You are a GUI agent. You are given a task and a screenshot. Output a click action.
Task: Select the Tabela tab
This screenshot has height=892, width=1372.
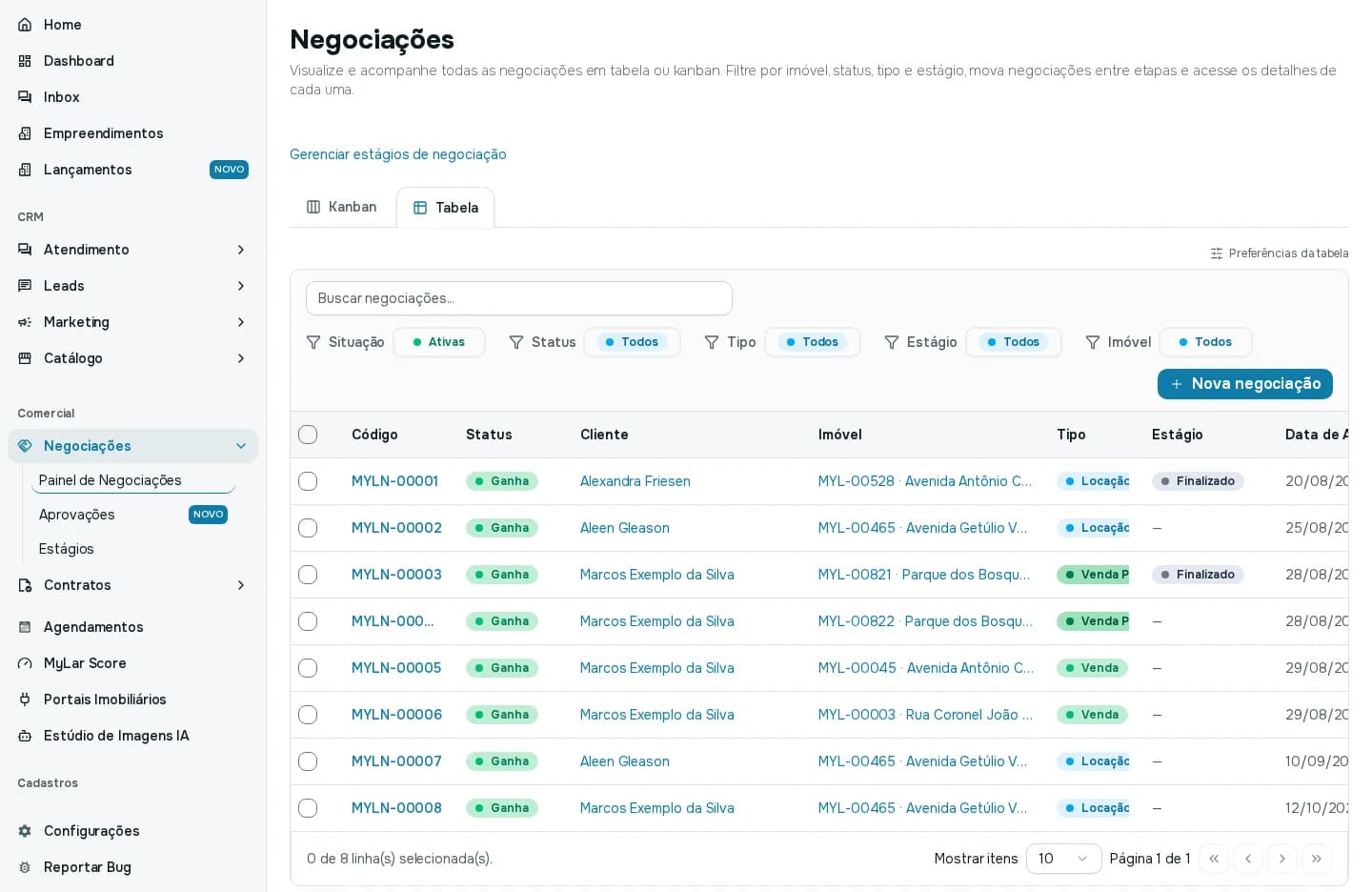(446, 208)
